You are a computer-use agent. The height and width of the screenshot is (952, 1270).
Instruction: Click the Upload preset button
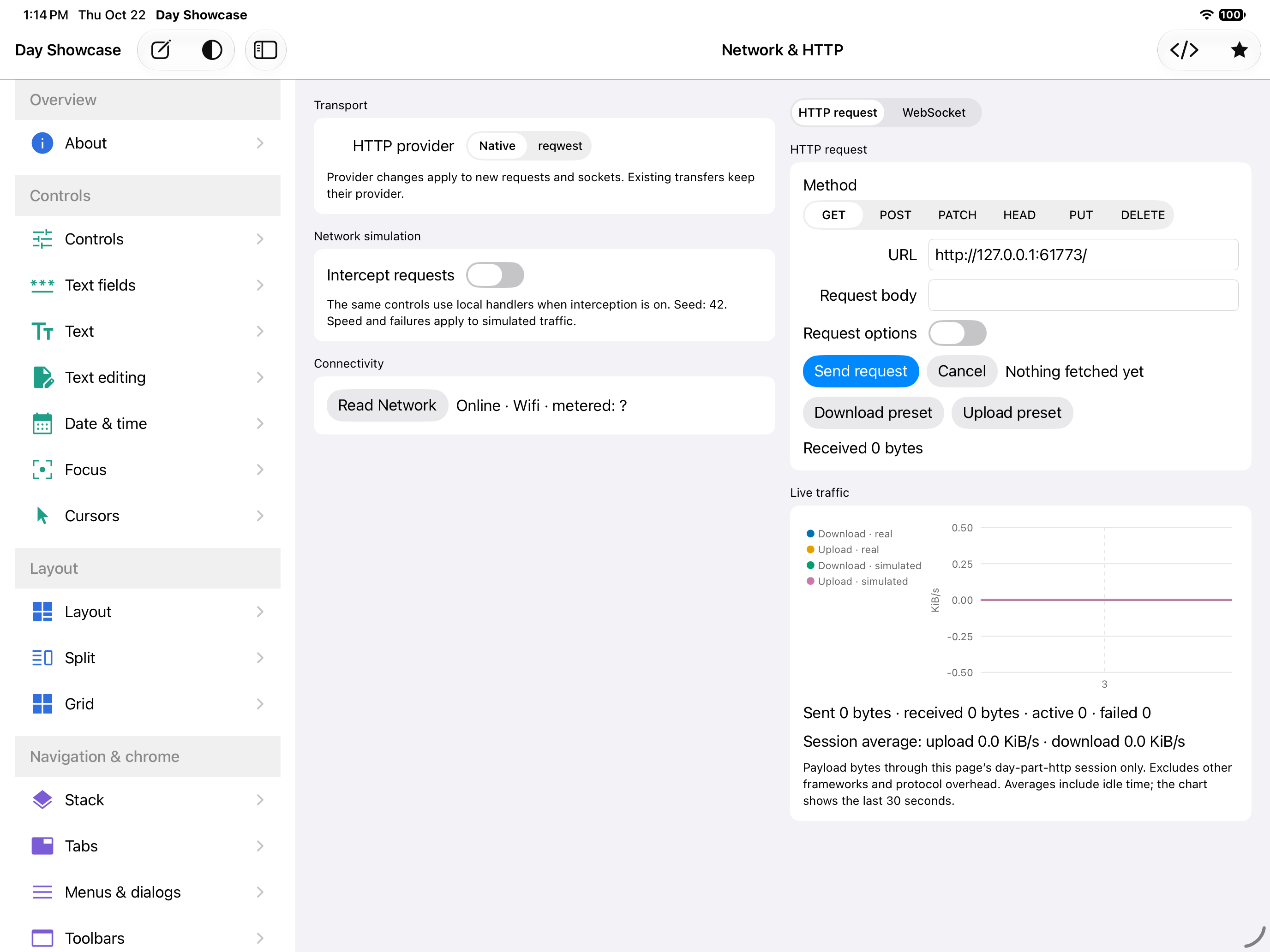tap(1012, 413)
